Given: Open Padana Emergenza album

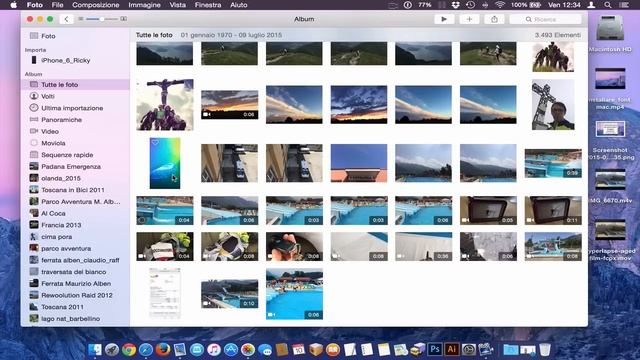Looking at the screenshot, I should click(x=71, y=167).
